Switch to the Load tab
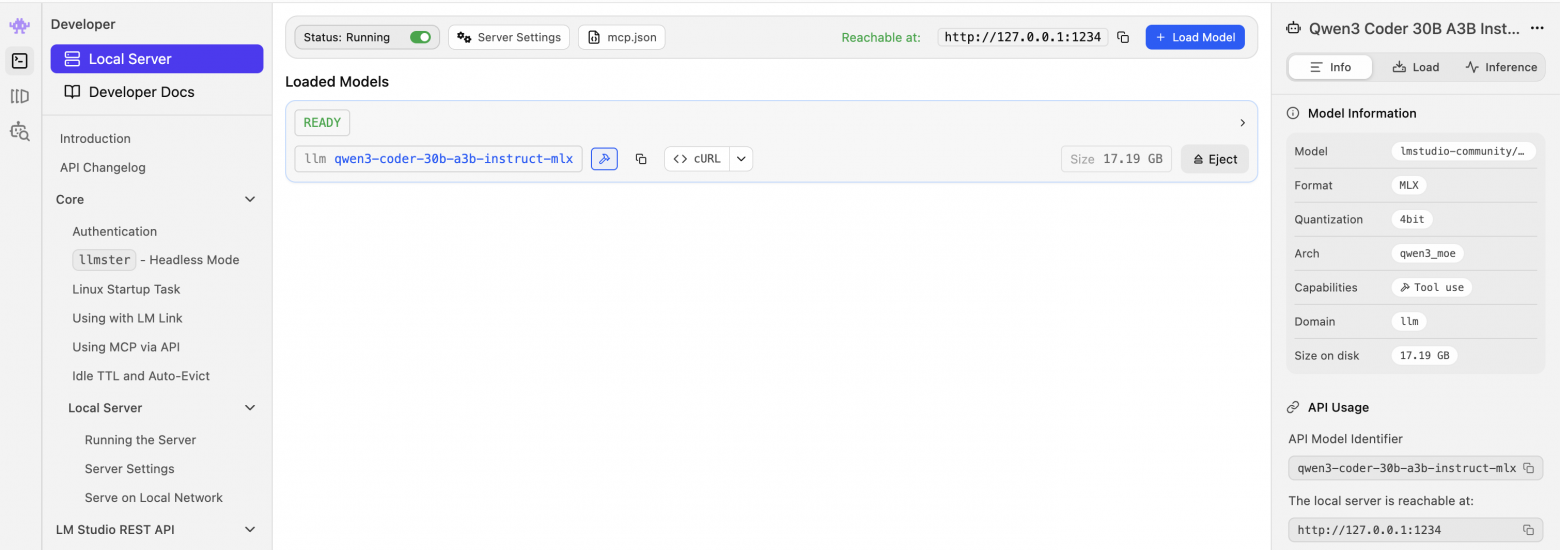 coord(1415,67)
